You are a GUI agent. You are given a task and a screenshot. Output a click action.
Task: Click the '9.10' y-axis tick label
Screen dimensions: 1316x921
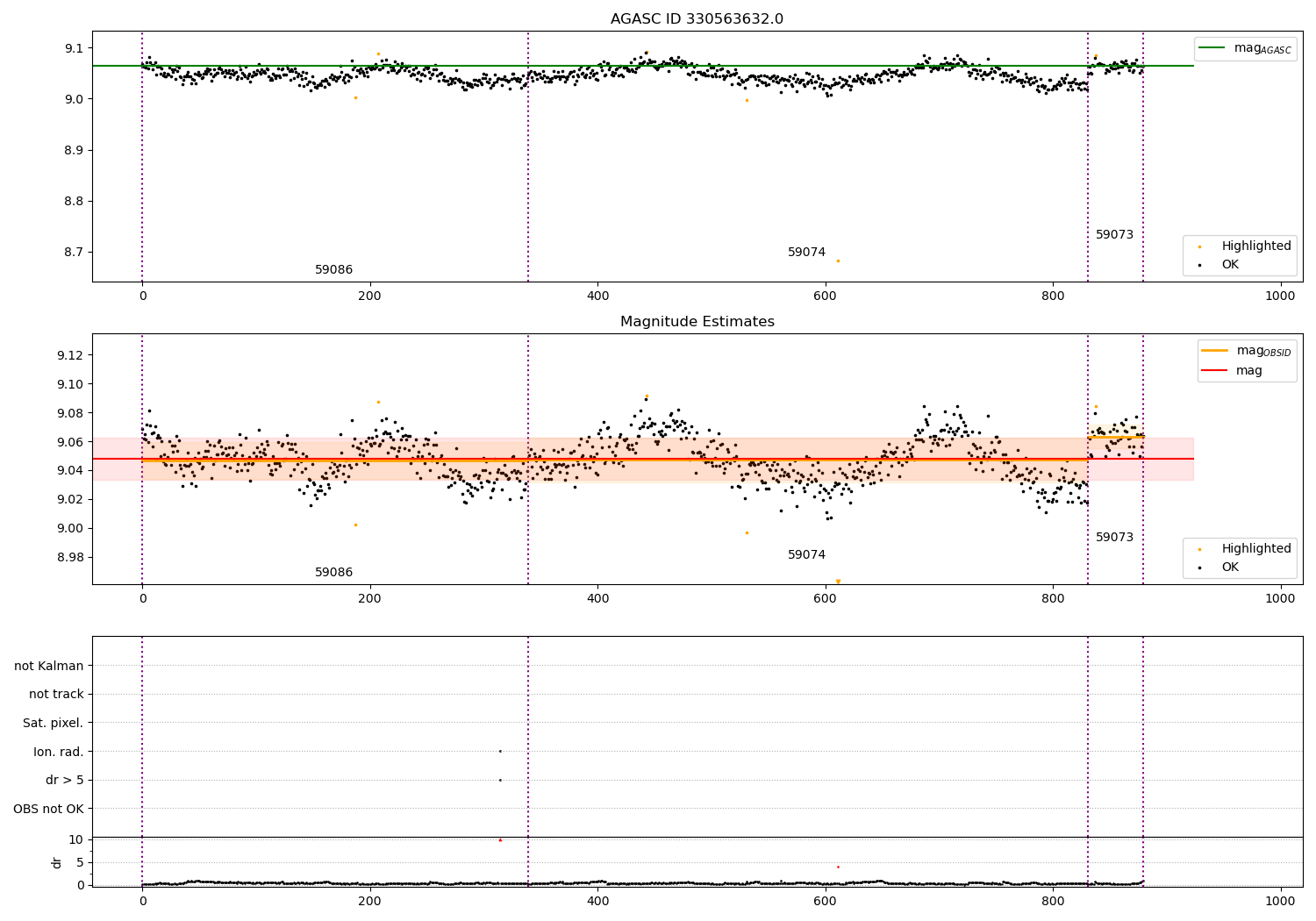(71, 384)
